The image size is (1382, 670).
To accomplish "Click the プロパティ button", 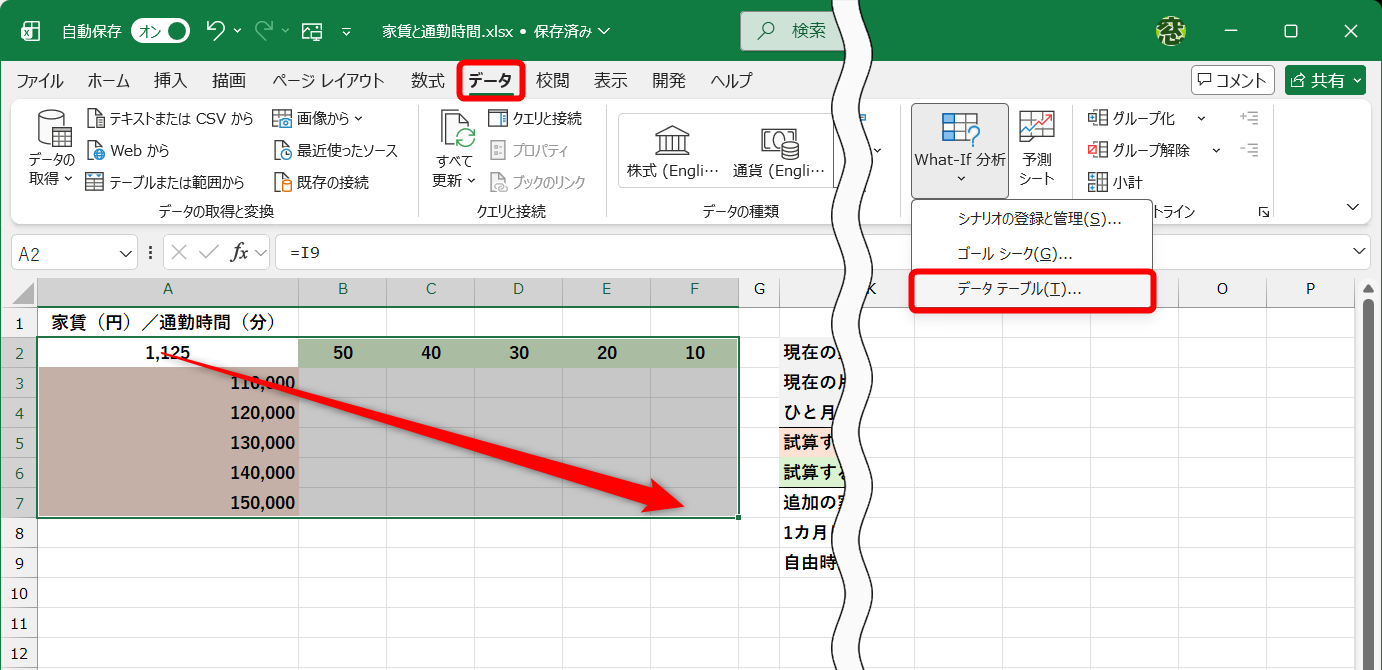I will coord(529,150).
